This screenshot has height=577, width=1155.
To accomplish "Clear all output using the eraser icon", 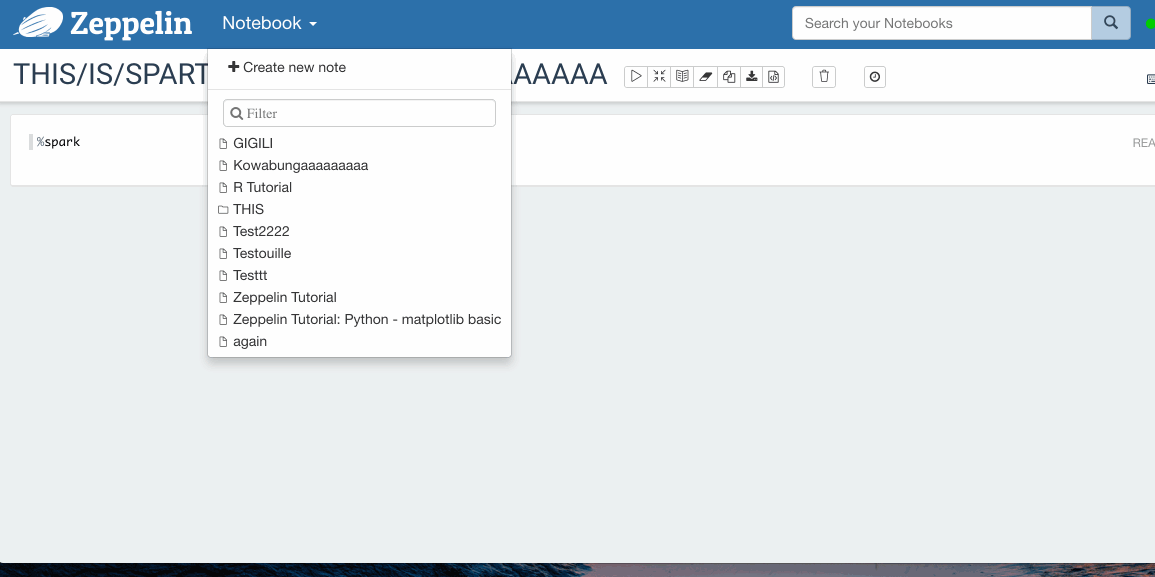I will click(705, 77).
